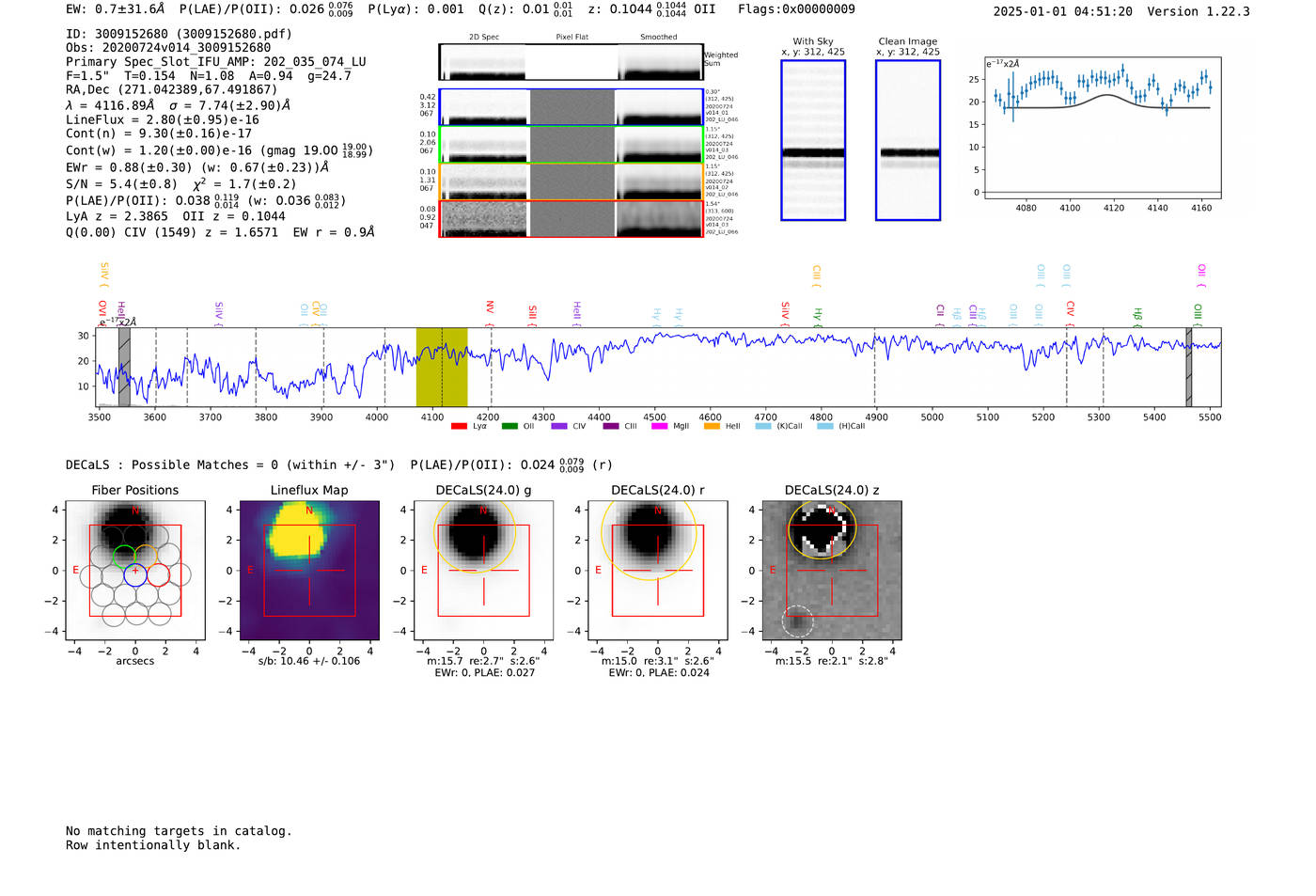The height and width of the screenshot is (896, 1316).
Task: Open the Clean Image cutout
Action: (x=908, y=140)
